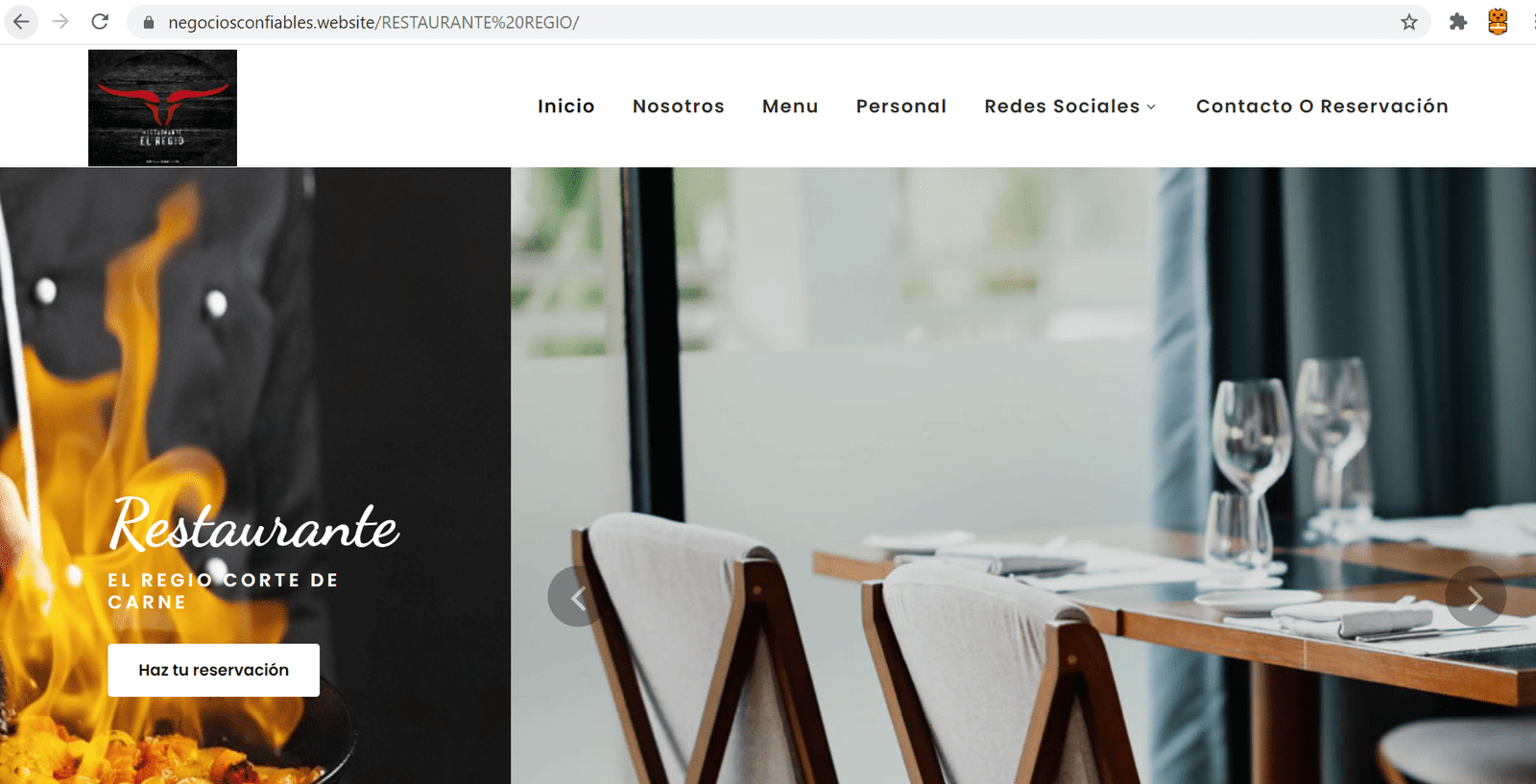Image resolution: width=1536 pixels, height=784 pixels.
Task: Click the browser forward arrow
Action: pos(60,21)
